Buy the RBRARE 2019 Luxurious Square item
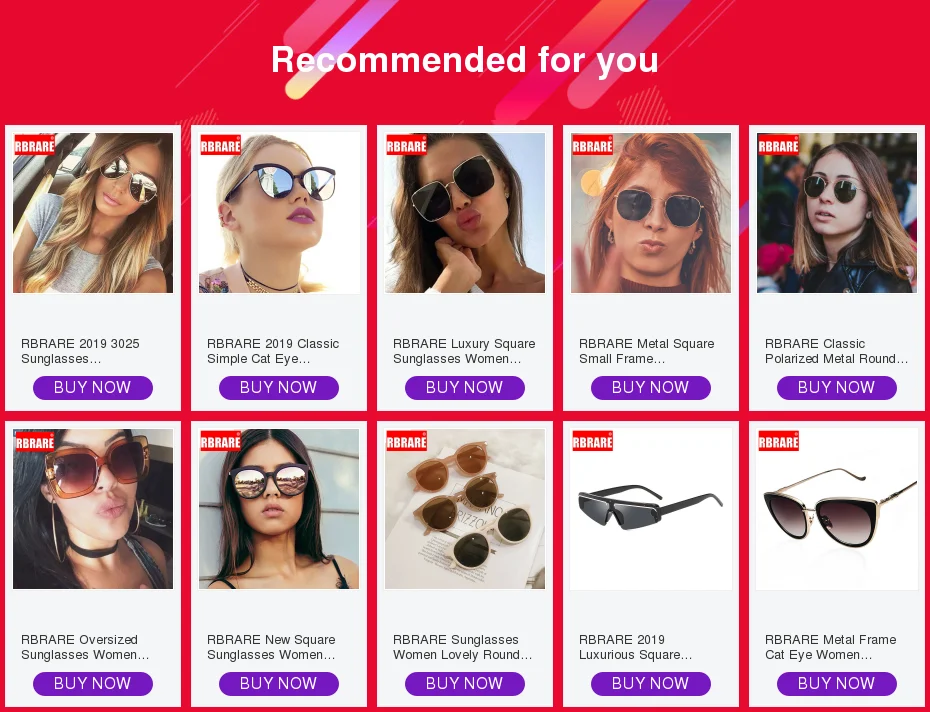Viewport: 930px width, 712px height. 651,684
